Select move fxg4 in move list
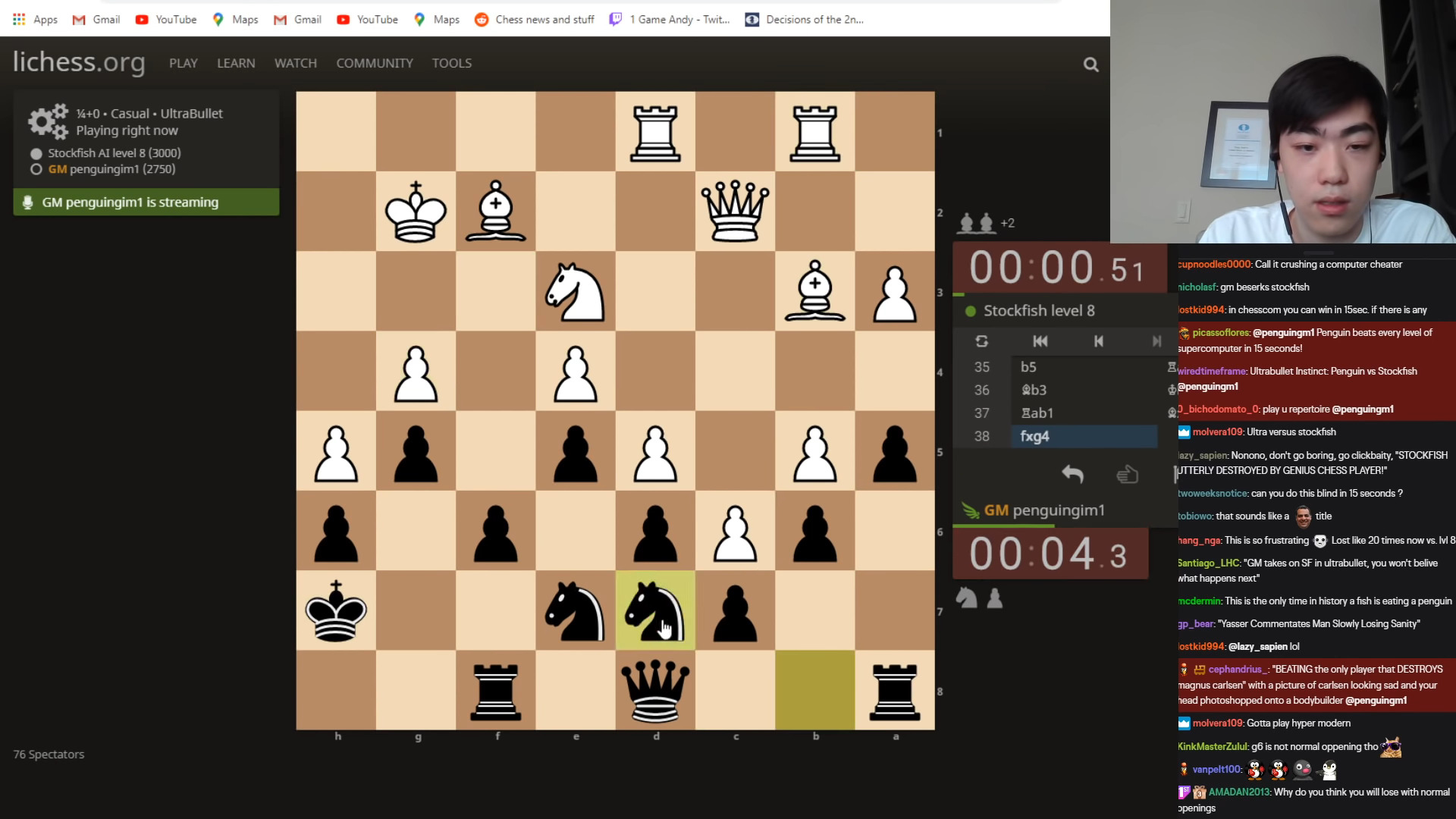 (x=1034, y=436)
